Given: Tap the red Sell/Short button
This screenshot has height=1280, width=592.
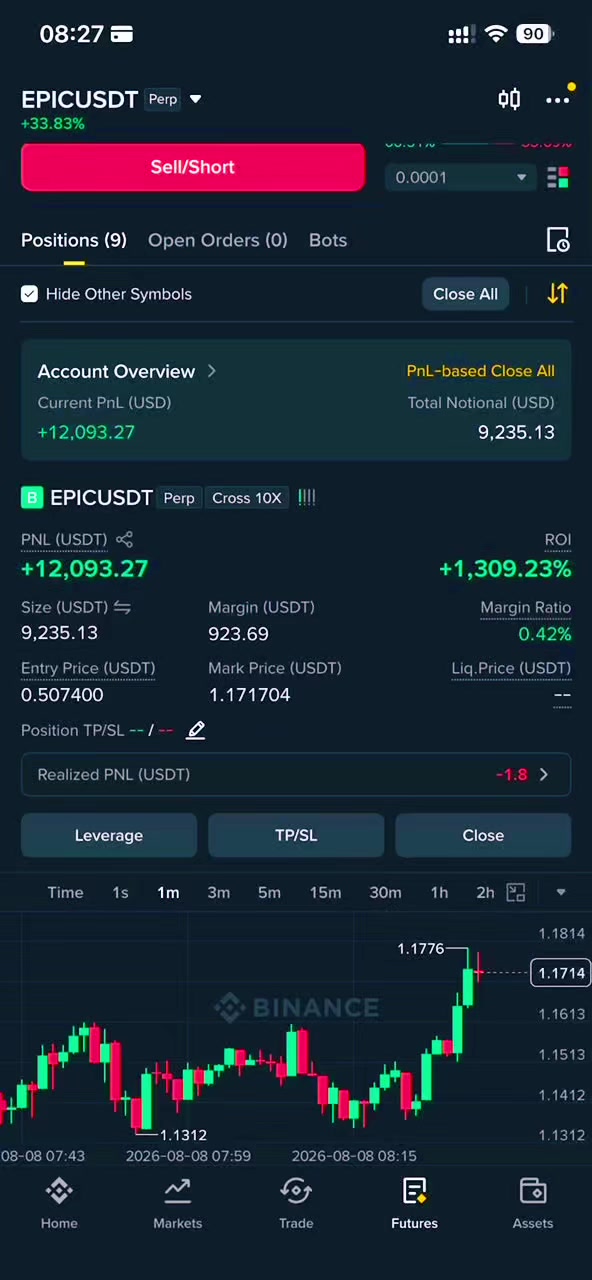Looking at the screenshot, I should (x=193, y=167).
